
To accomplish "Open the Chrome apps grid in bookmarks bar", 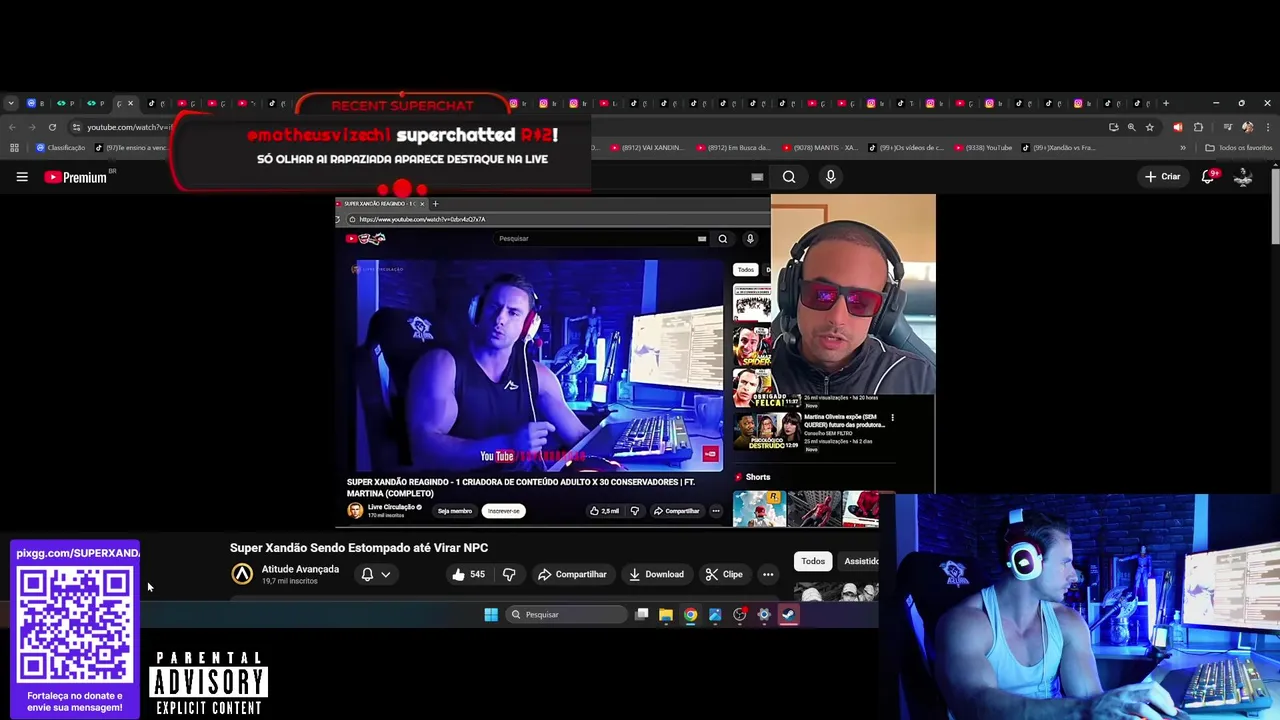I will 14,148.
